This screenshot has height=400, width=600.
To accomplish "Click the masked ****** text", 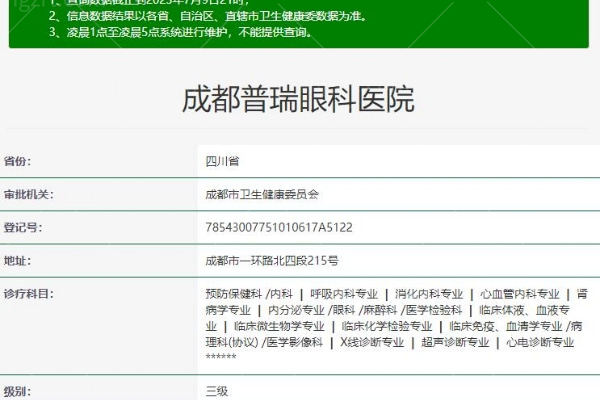I will pyautogui.click(x=221, y=357).
